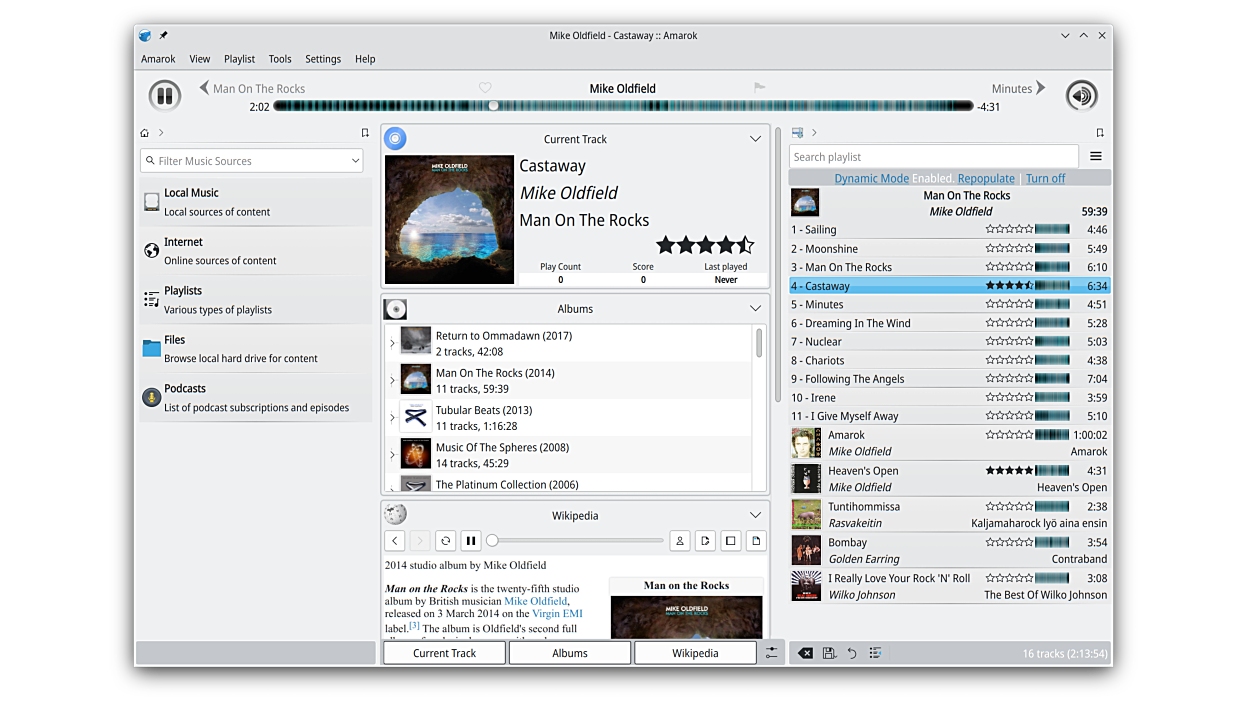Switch to the Albums tab at bottom
This screenshot has width=1248, height=702.
(x=570, y=653)
